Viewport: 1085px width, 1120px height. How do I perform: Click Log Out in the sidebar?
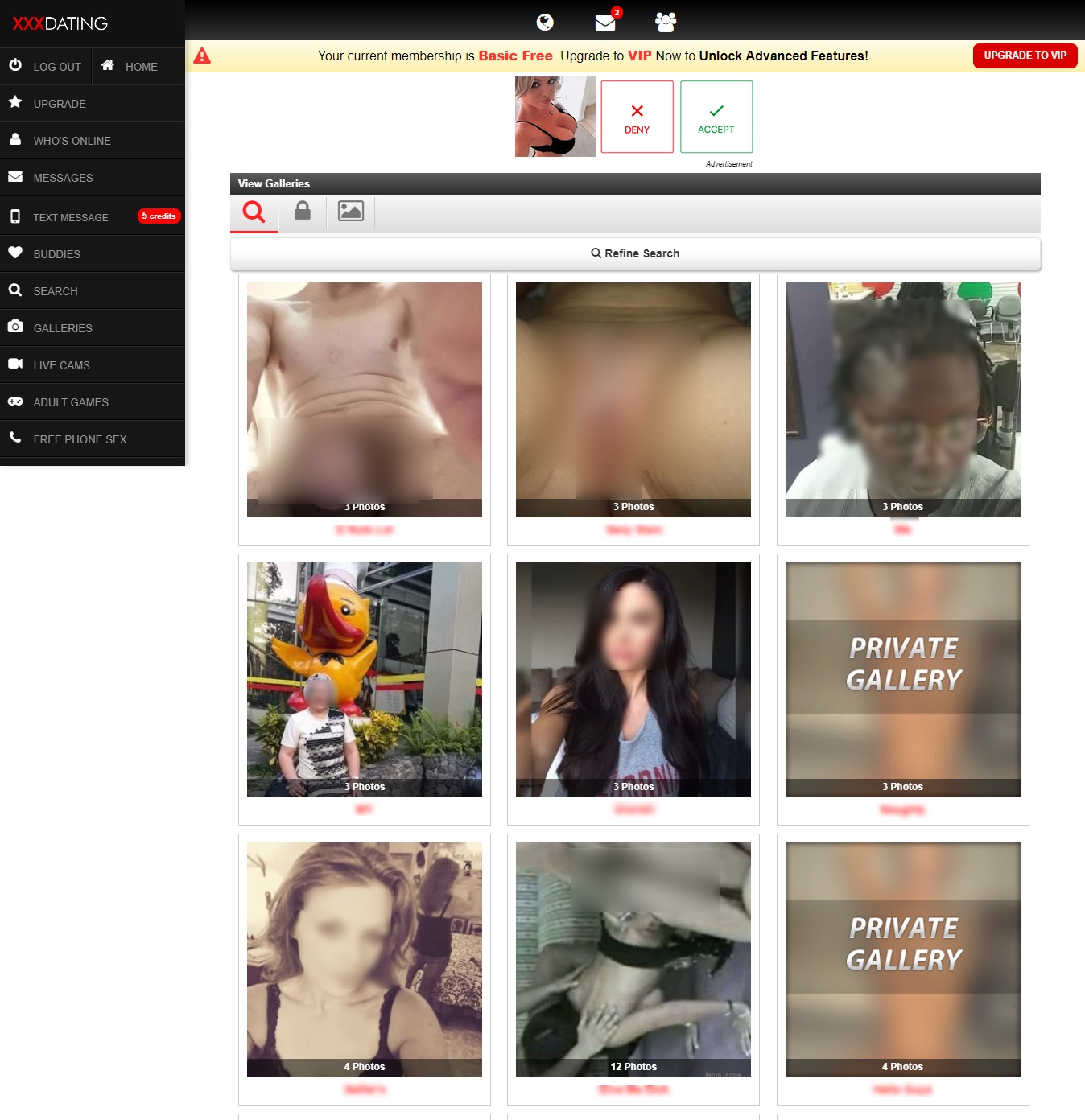coord(47,67)
